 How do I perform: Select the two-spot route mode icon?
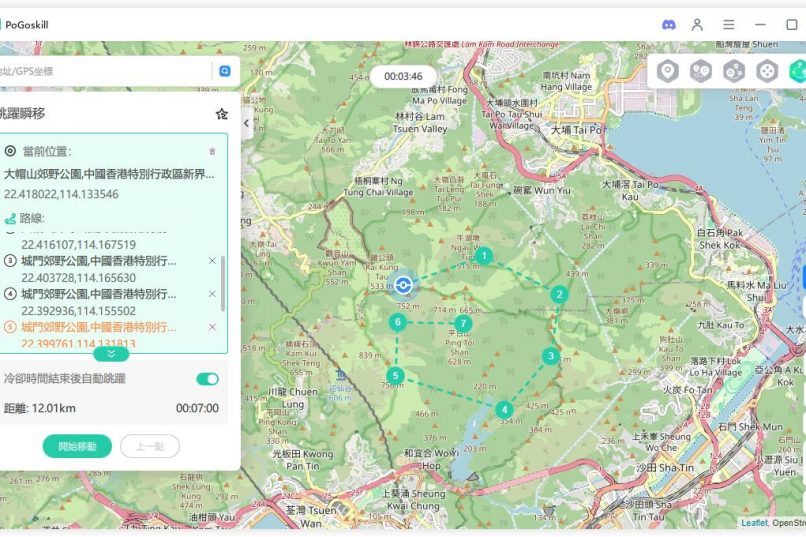pyautogui.click(x=701, y=71)
